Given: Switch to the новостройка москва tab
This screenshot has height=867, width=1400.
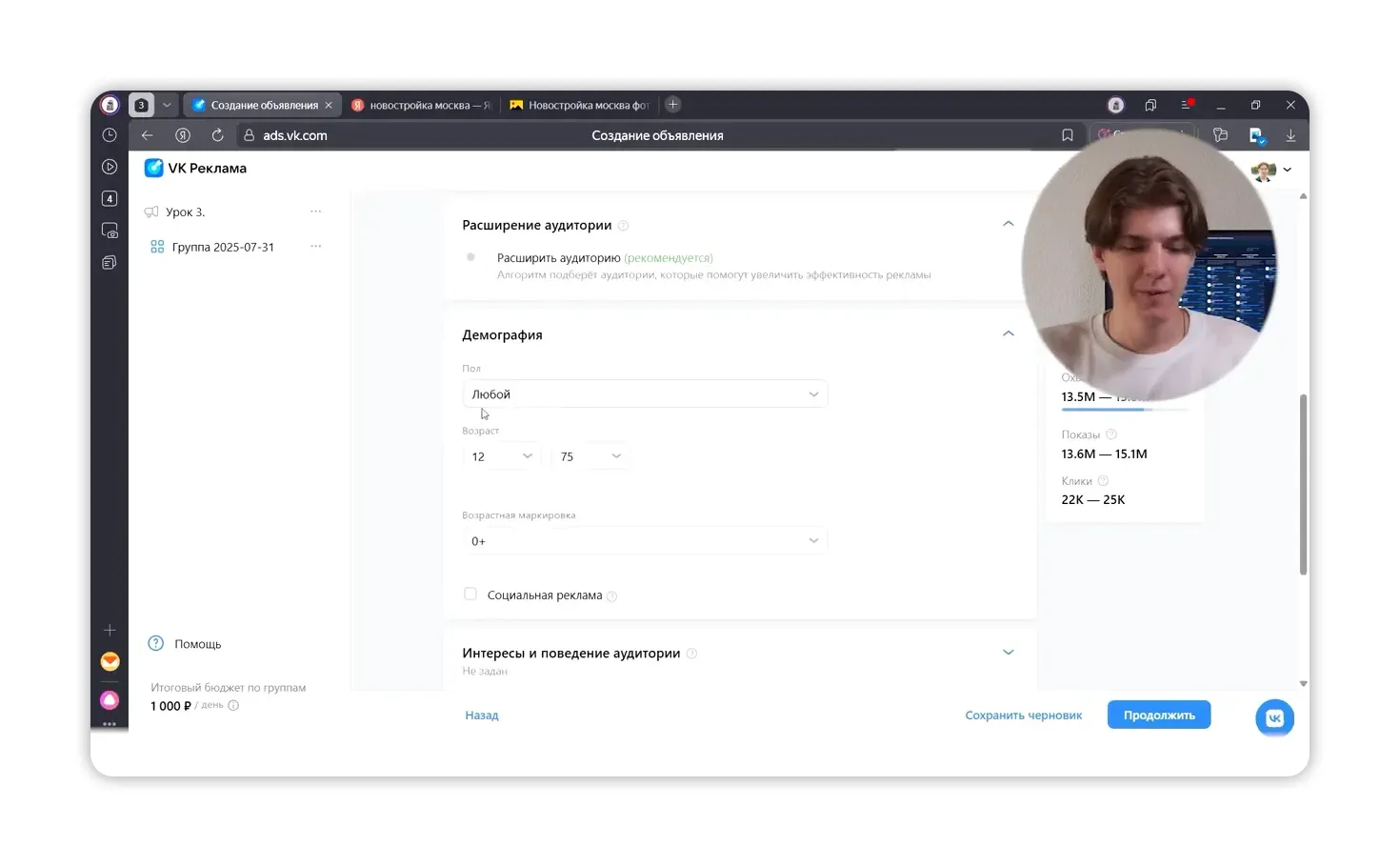Looking at the screenshot, I should tap(422, 105).
